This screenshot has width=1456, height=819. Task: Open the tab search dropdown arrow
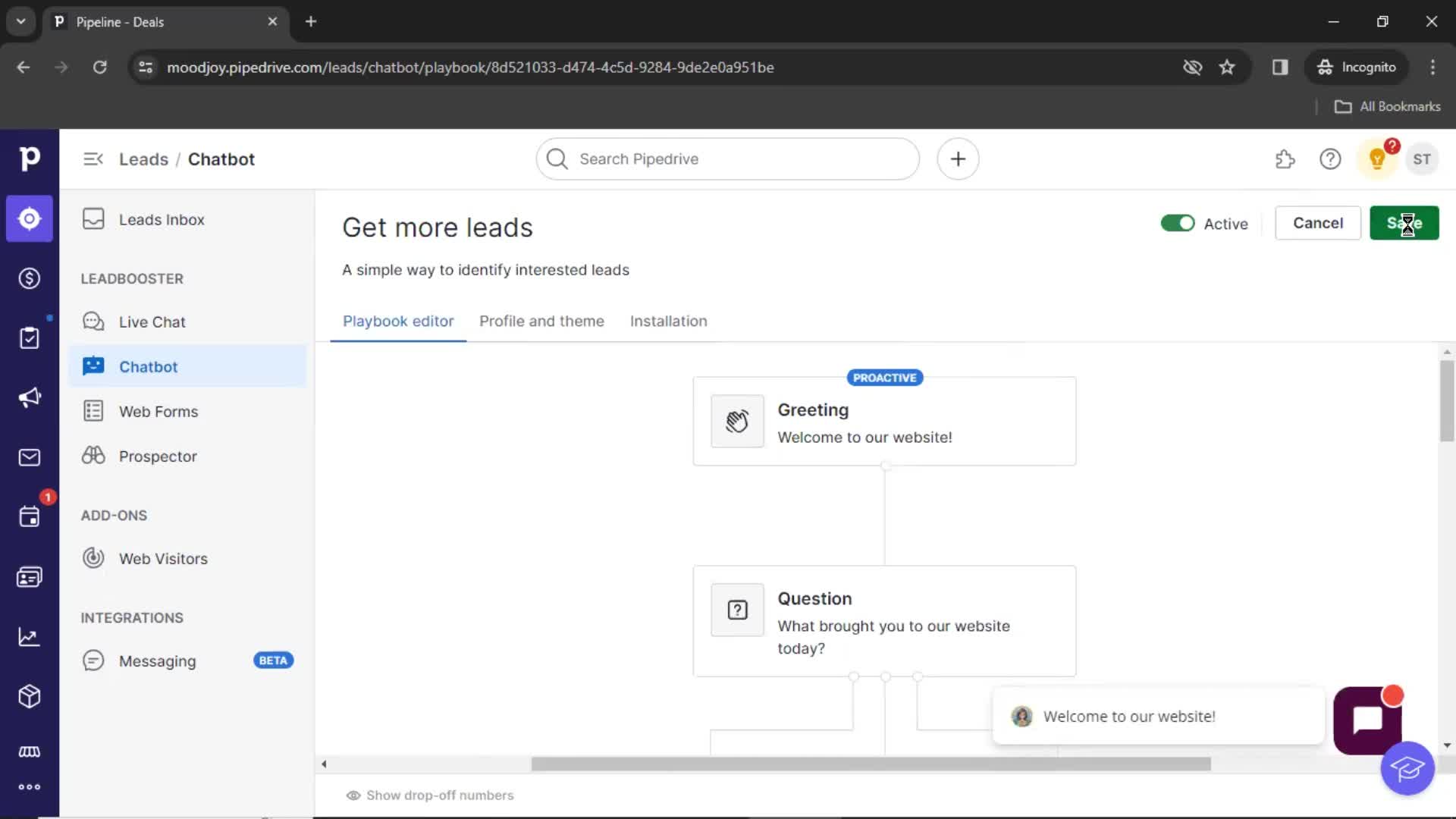coord(21,21)
